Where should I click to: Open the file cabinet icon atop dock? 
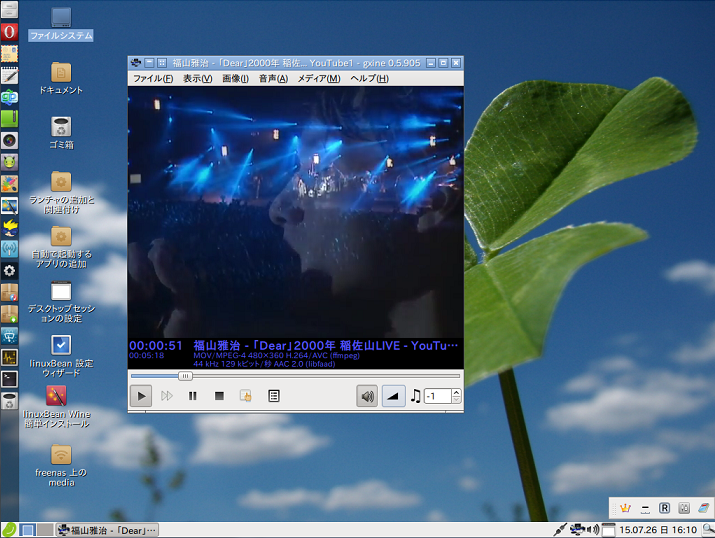[x=9, y=9]
